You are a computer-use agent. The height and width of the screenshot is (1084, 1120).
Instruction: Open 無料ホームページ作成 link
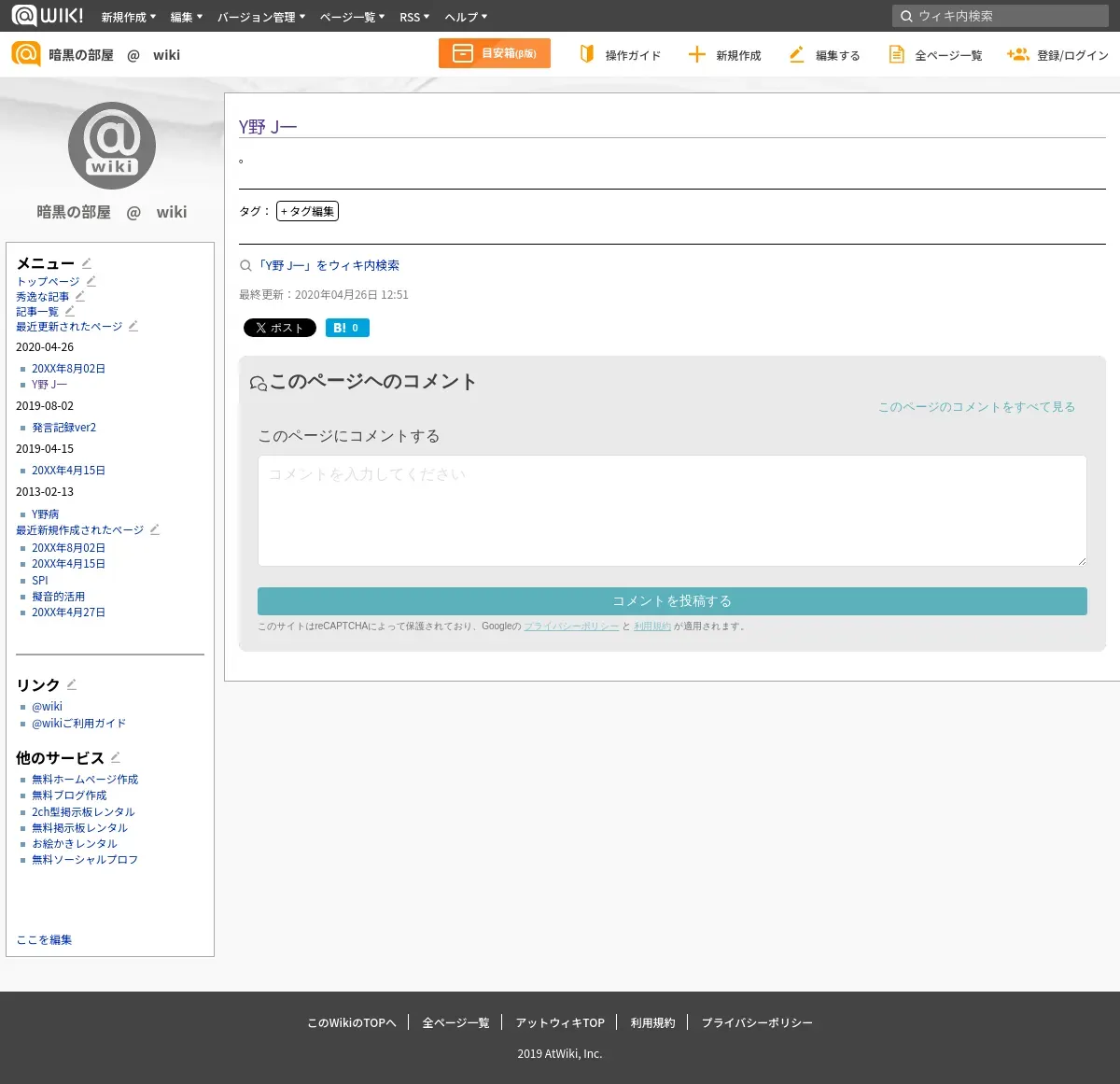point(85,780)
